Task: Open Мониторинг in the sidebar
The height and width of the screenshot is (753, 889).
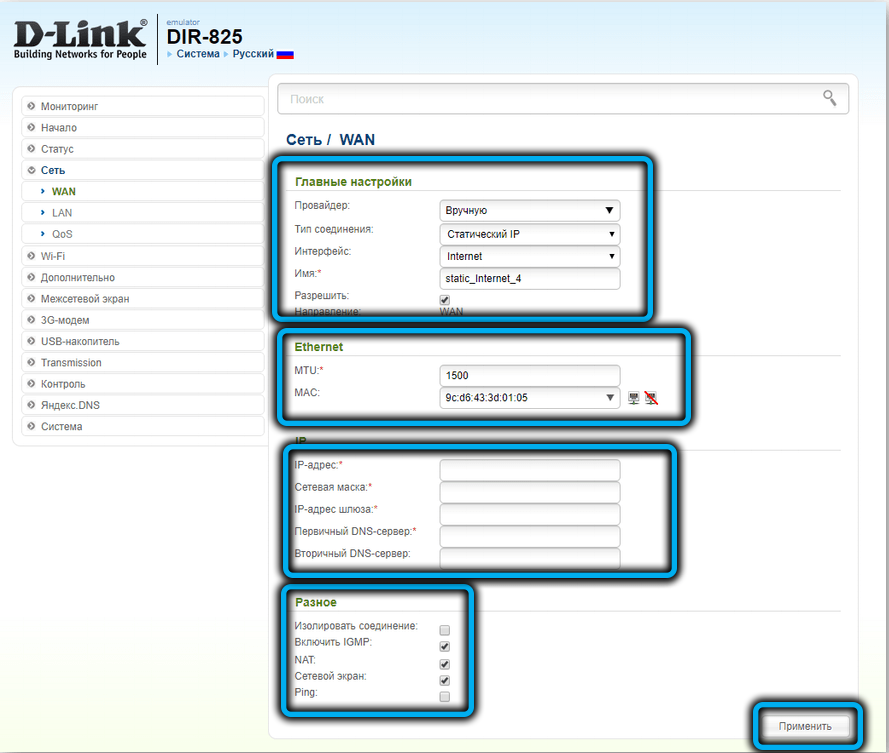Action: (x=143, y=106)
